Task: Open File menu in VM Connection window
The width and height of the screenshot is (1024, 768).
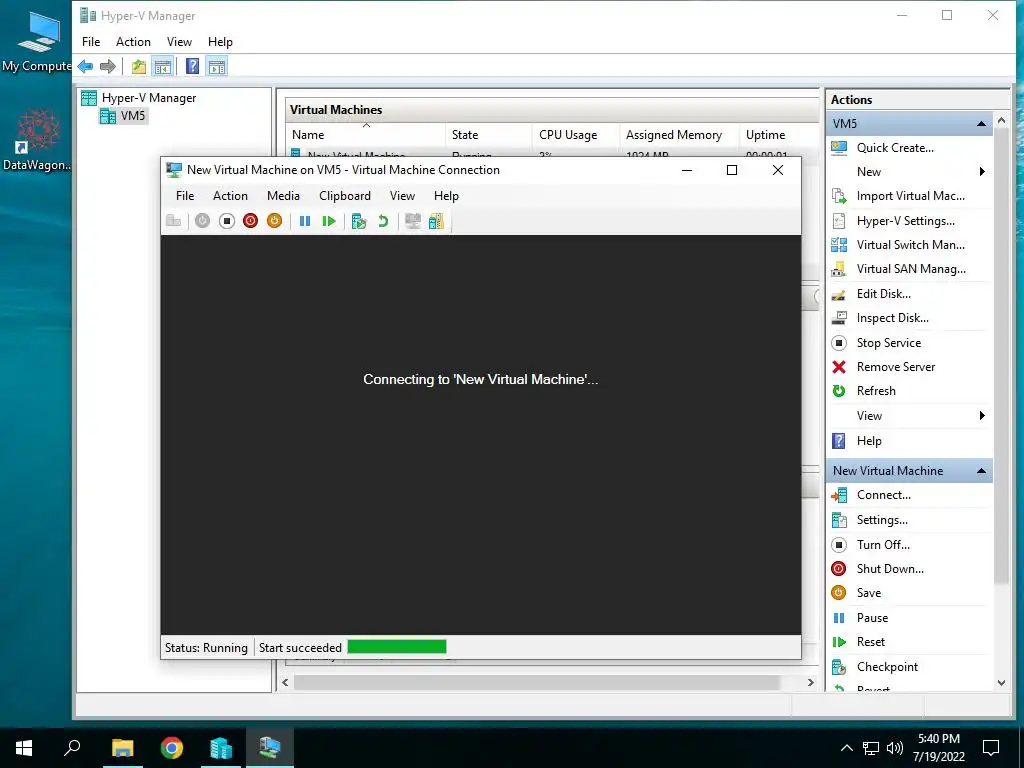Action: tap(185, 196)
